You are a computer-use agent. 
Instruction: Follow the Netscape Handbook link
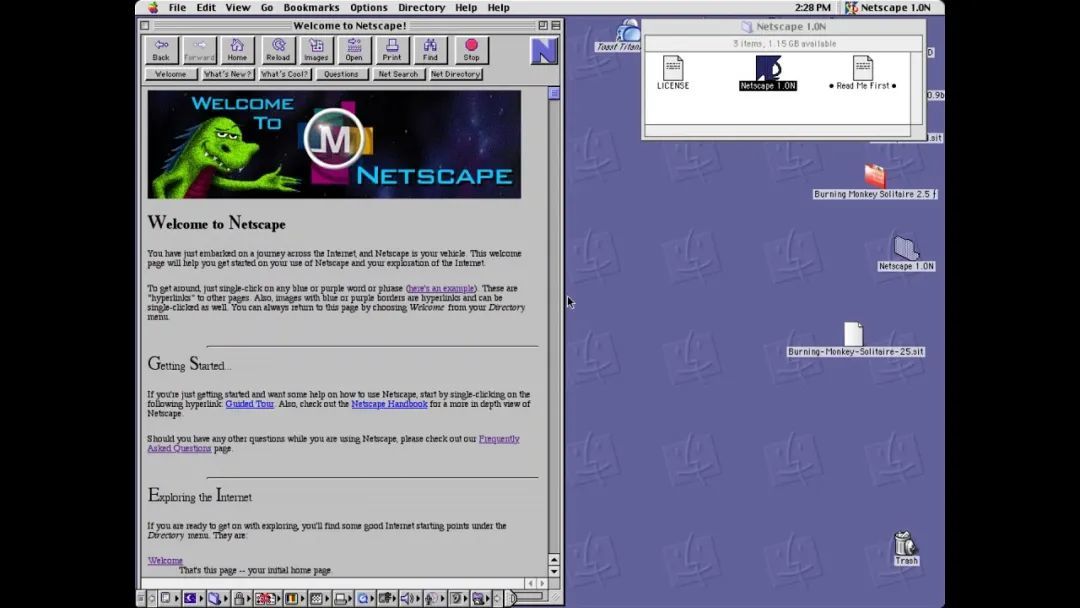389,404
